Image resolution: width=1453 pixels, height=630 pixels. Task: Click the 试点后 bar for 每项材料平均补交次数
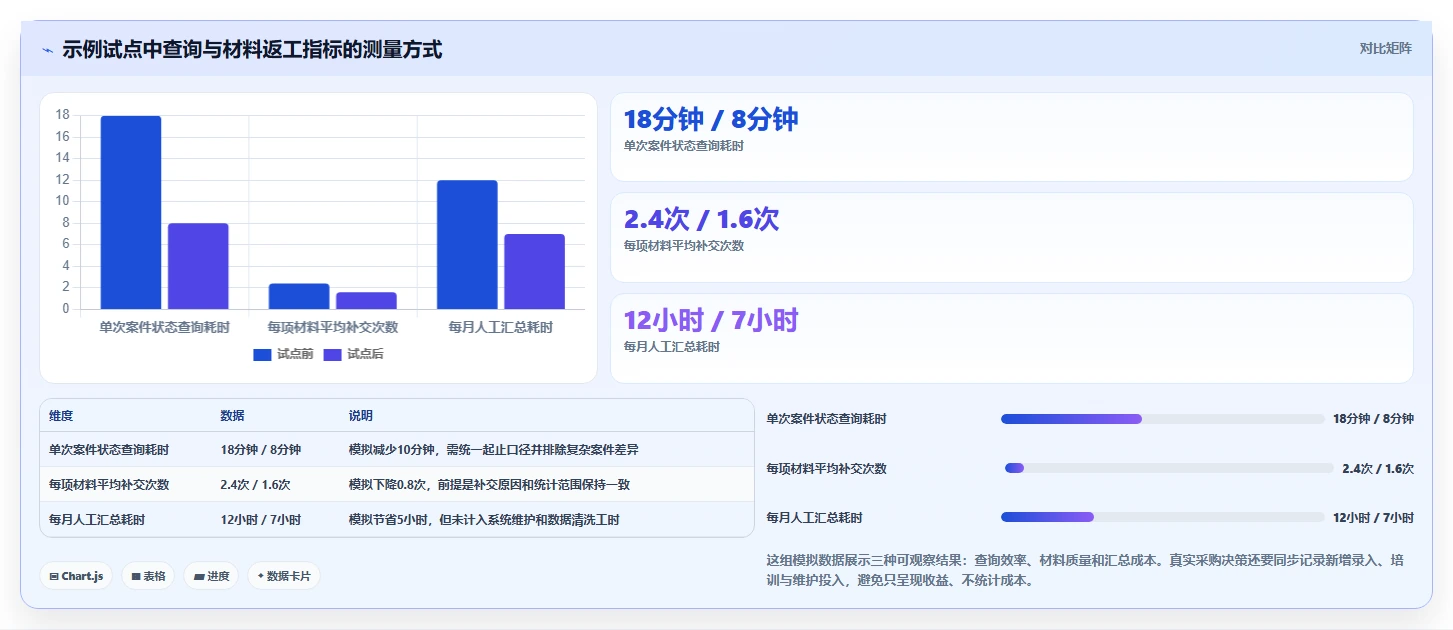[366, 300]
